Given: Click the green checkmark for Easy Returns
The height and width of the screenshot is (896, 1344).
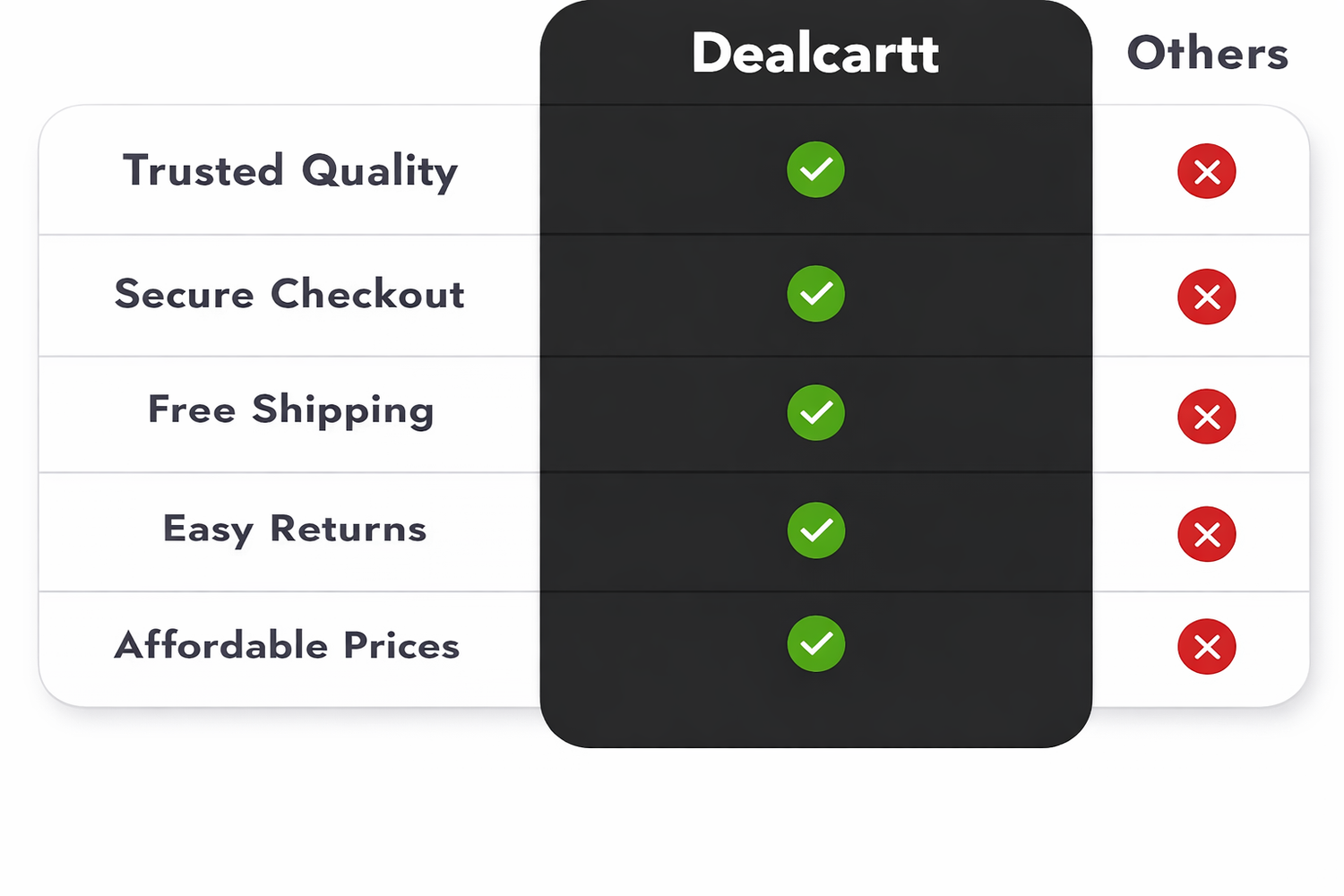Looking at the screenshot, I should pos(815,530).
